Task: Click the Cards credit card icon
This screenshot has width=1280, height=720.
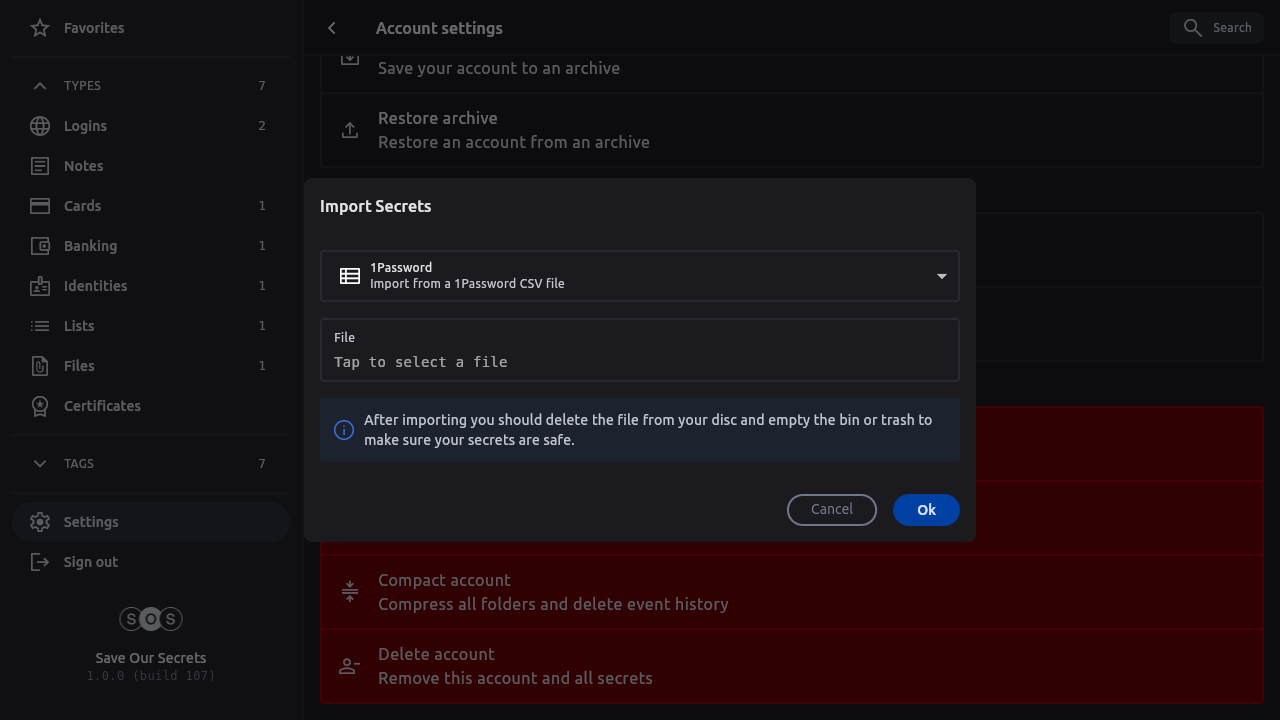Action: (x=40, y=206)
